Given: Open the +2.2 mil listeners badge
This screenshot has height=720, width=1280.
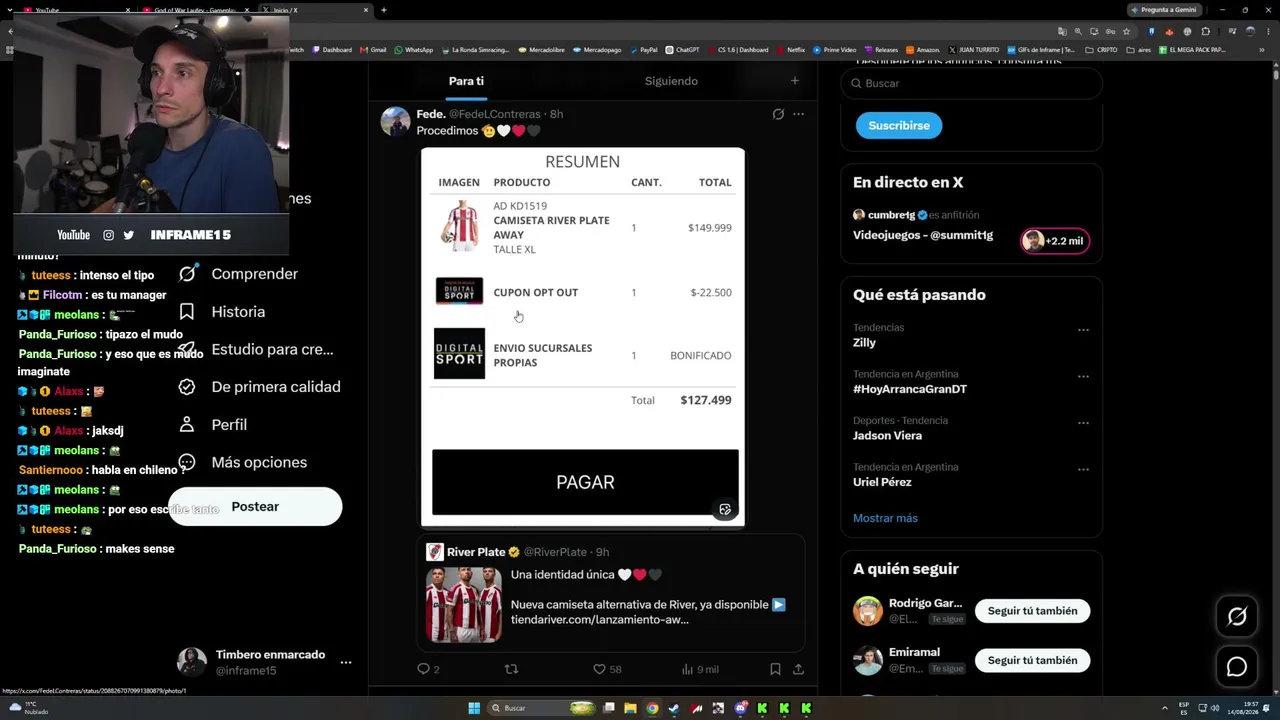Looking at the screenshot, I should (1055, 241).
